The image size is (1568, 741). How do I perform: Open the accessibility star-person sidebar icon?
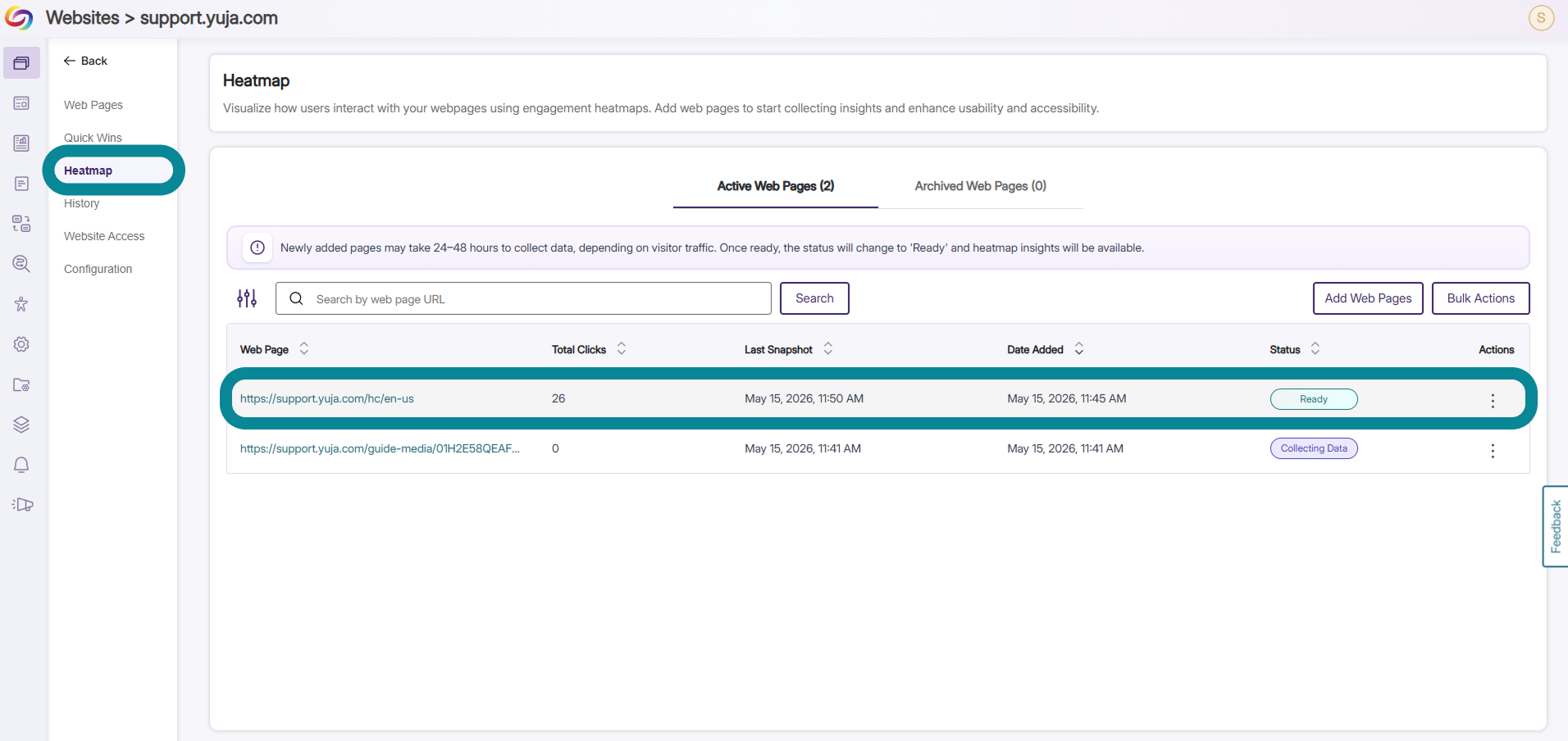[21, 304]
